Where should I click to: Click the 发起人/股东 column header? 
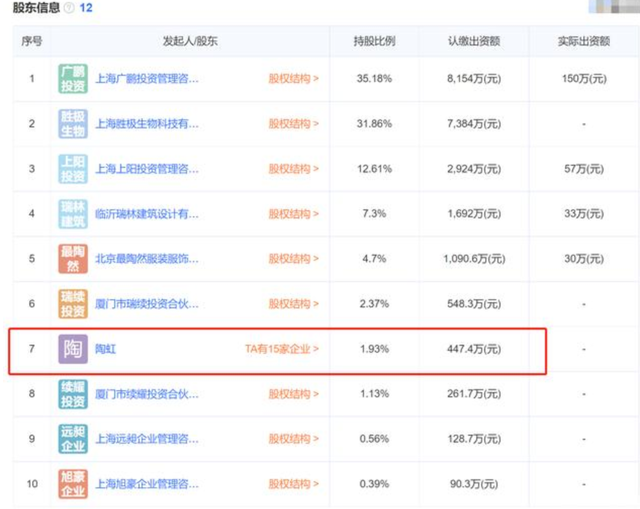coord(190,41)
